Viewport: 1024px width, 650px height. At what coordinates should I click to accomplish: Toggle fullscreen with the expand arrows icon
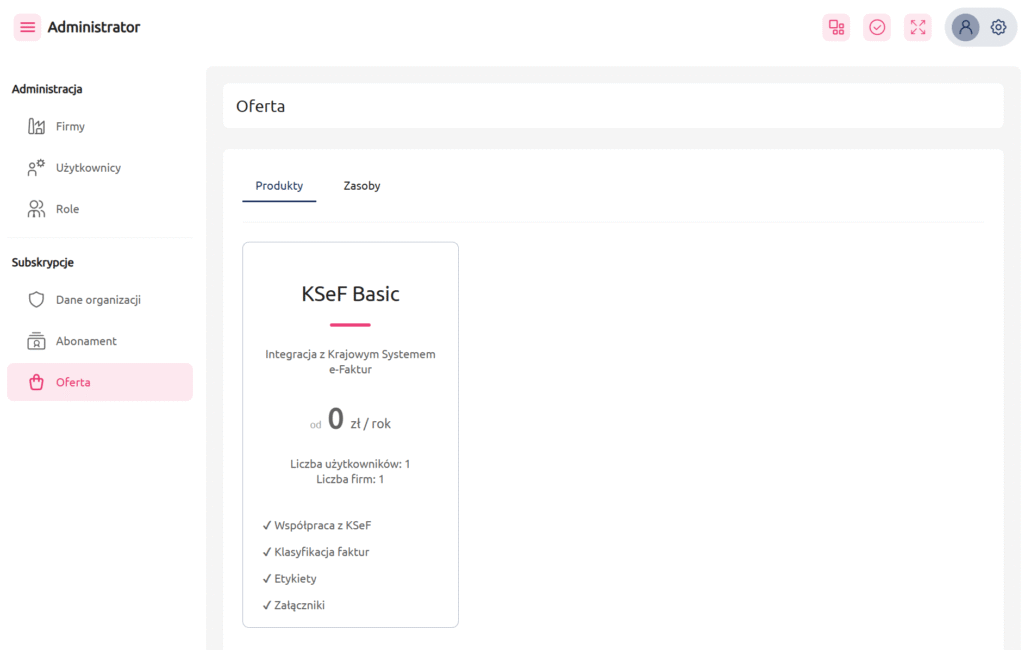click(x=918, y=27)
